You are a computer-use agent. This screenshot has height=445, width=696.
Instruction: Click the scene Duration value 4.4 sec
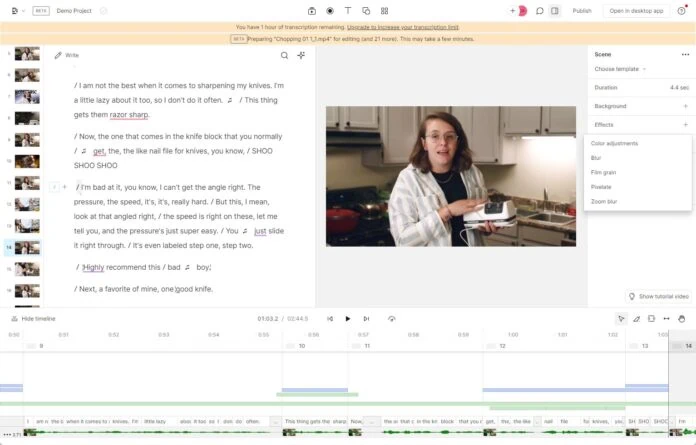tap(680, 88)
